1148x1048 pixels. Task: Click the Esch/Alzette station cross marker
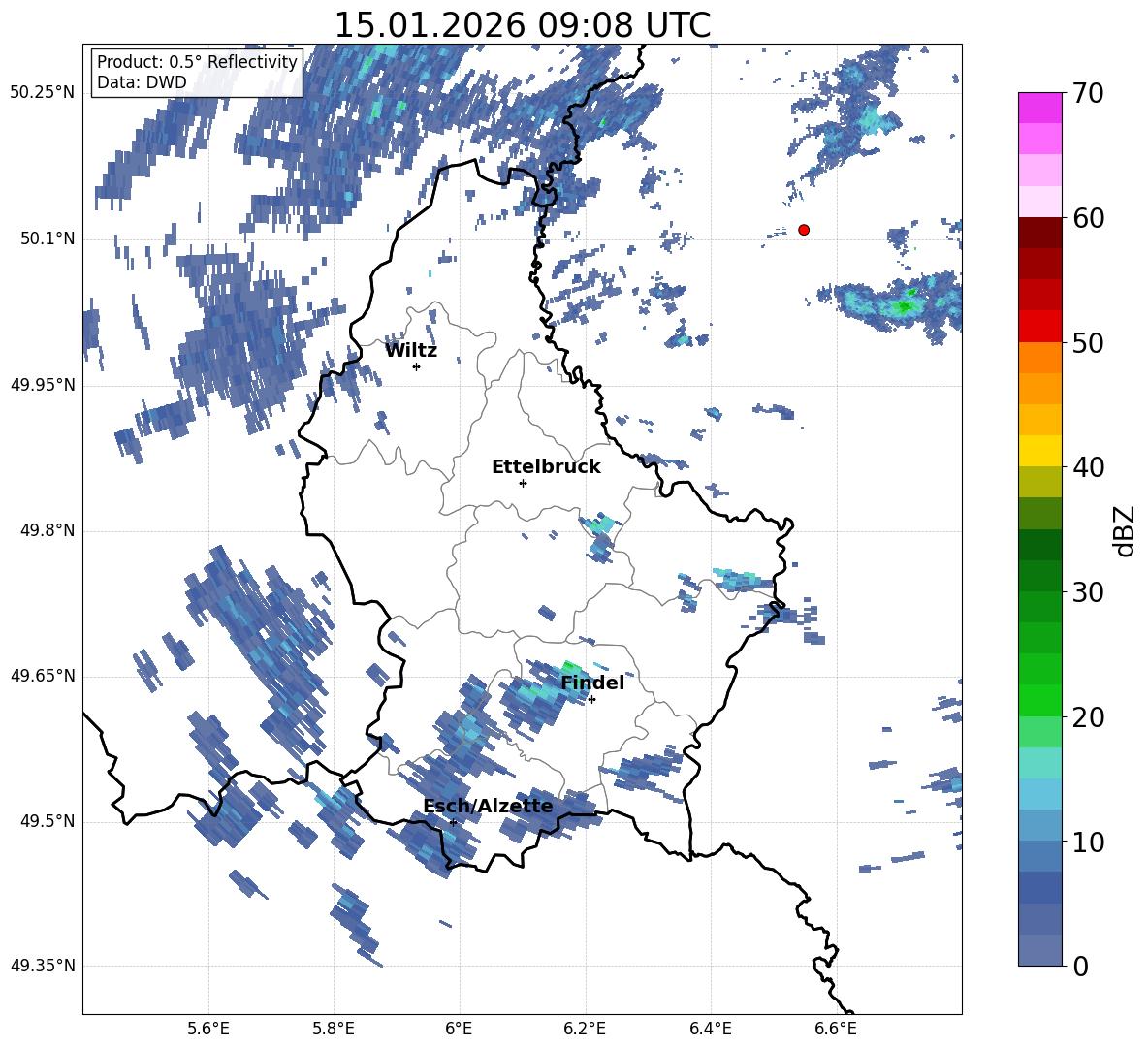point(453,822)
